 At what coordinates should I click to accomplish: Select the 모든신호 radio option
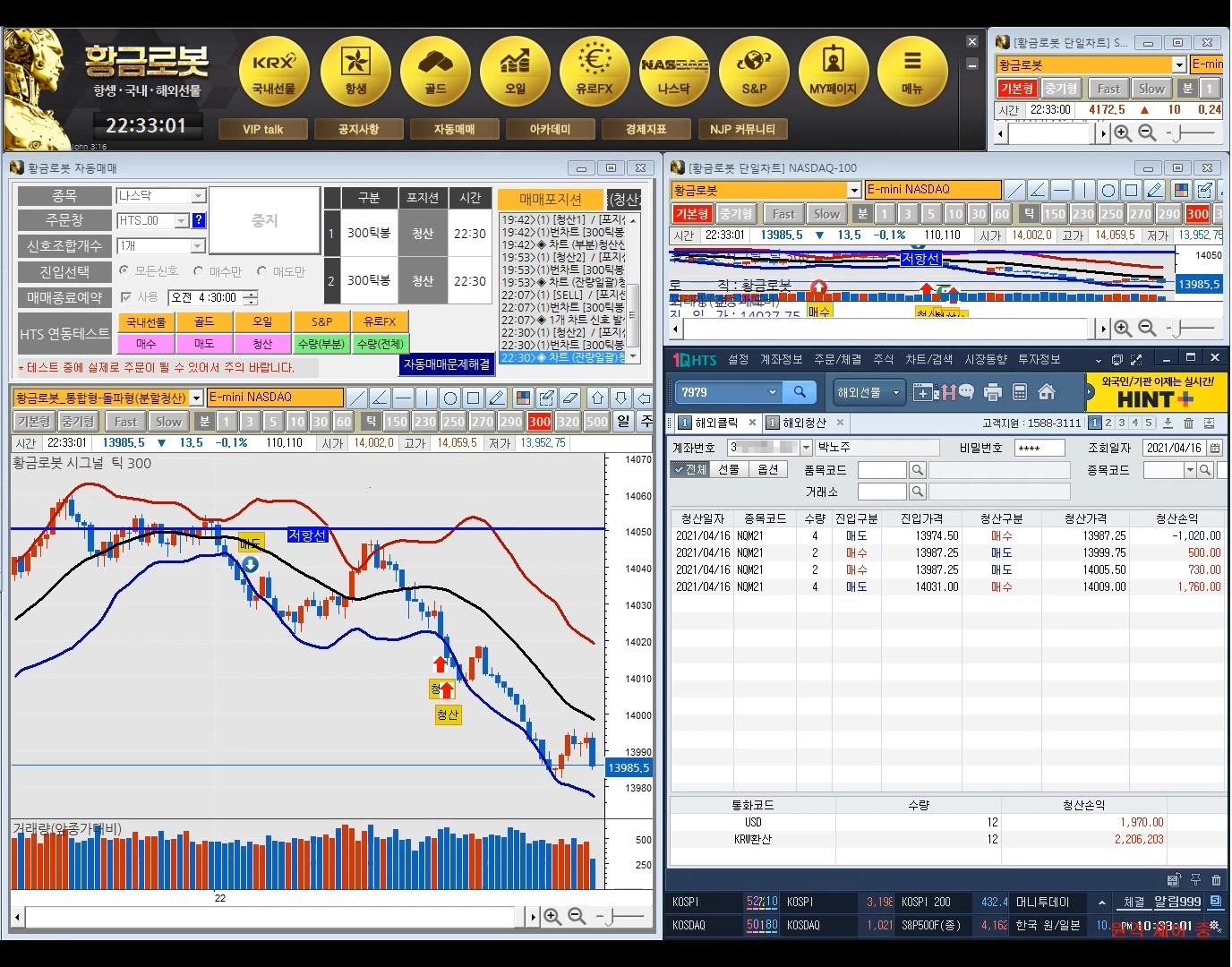coord(124,270)
